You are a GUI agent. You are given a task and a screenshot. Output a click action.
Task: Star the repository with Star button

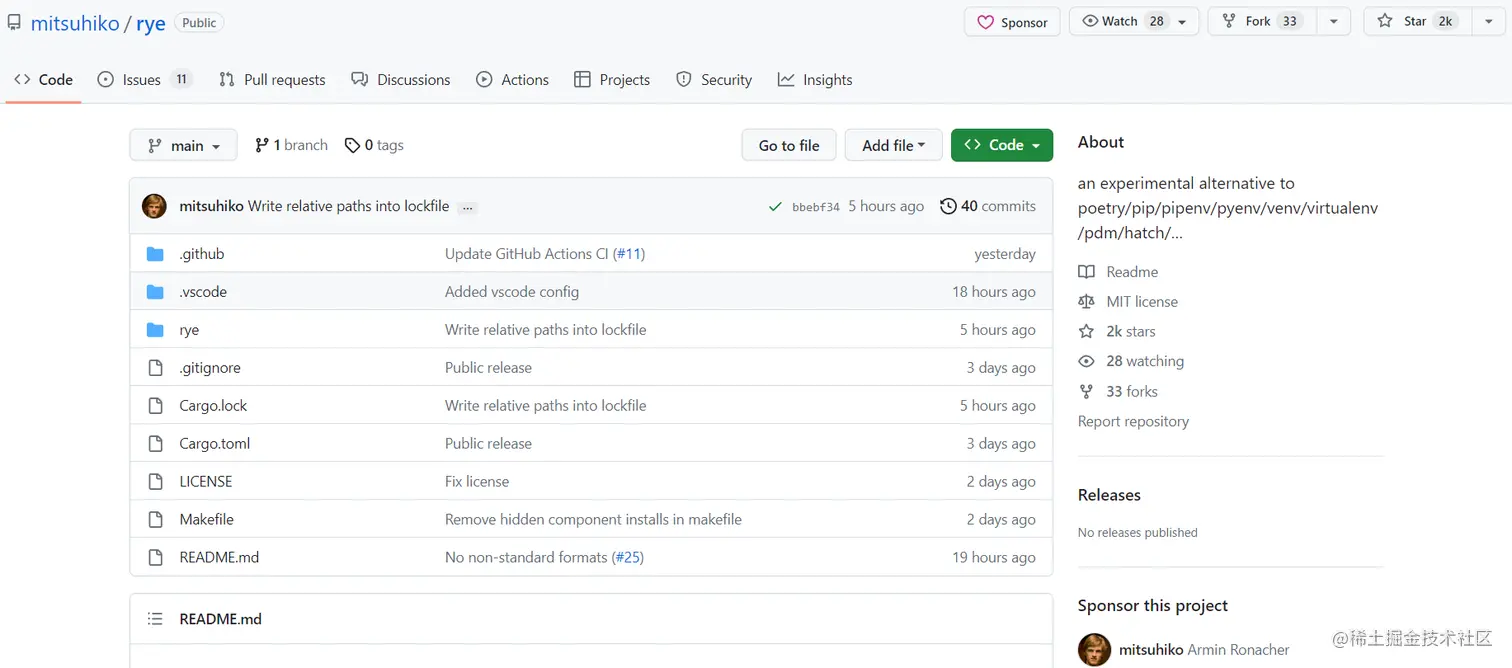click(1417, 22)
